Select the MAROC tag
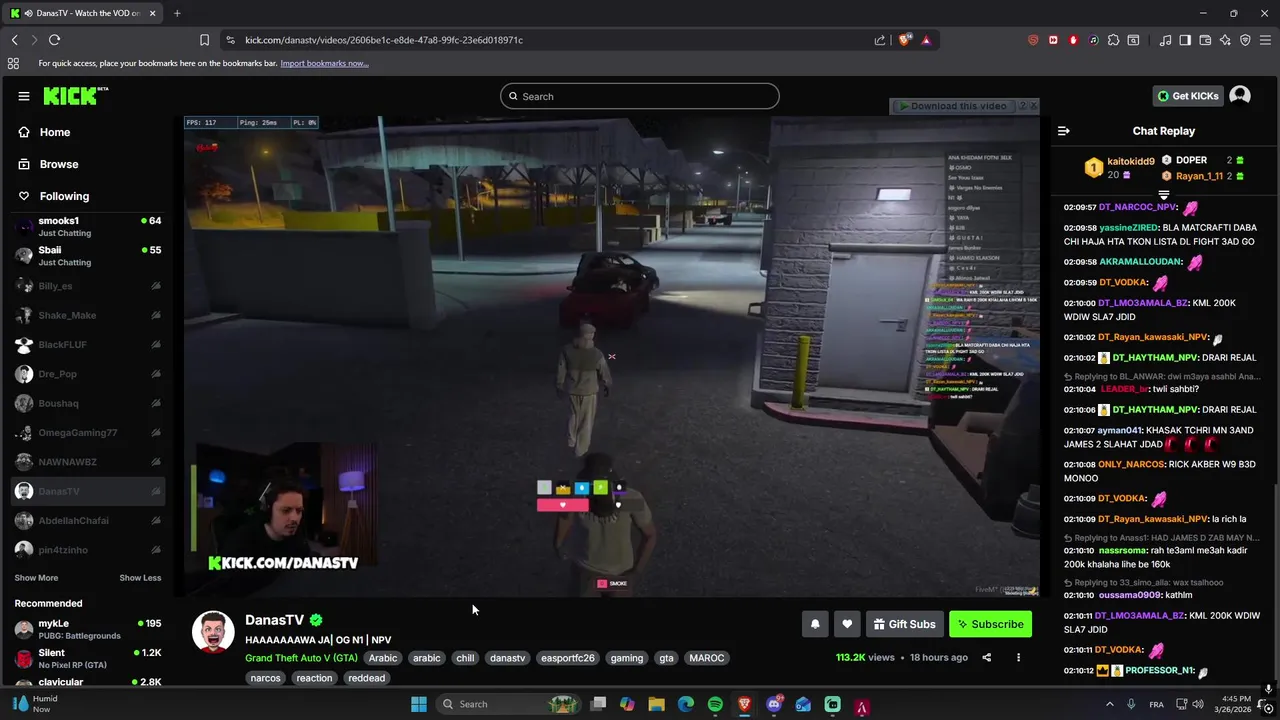This screenshot has height=720, width=1280. (707, 658)
